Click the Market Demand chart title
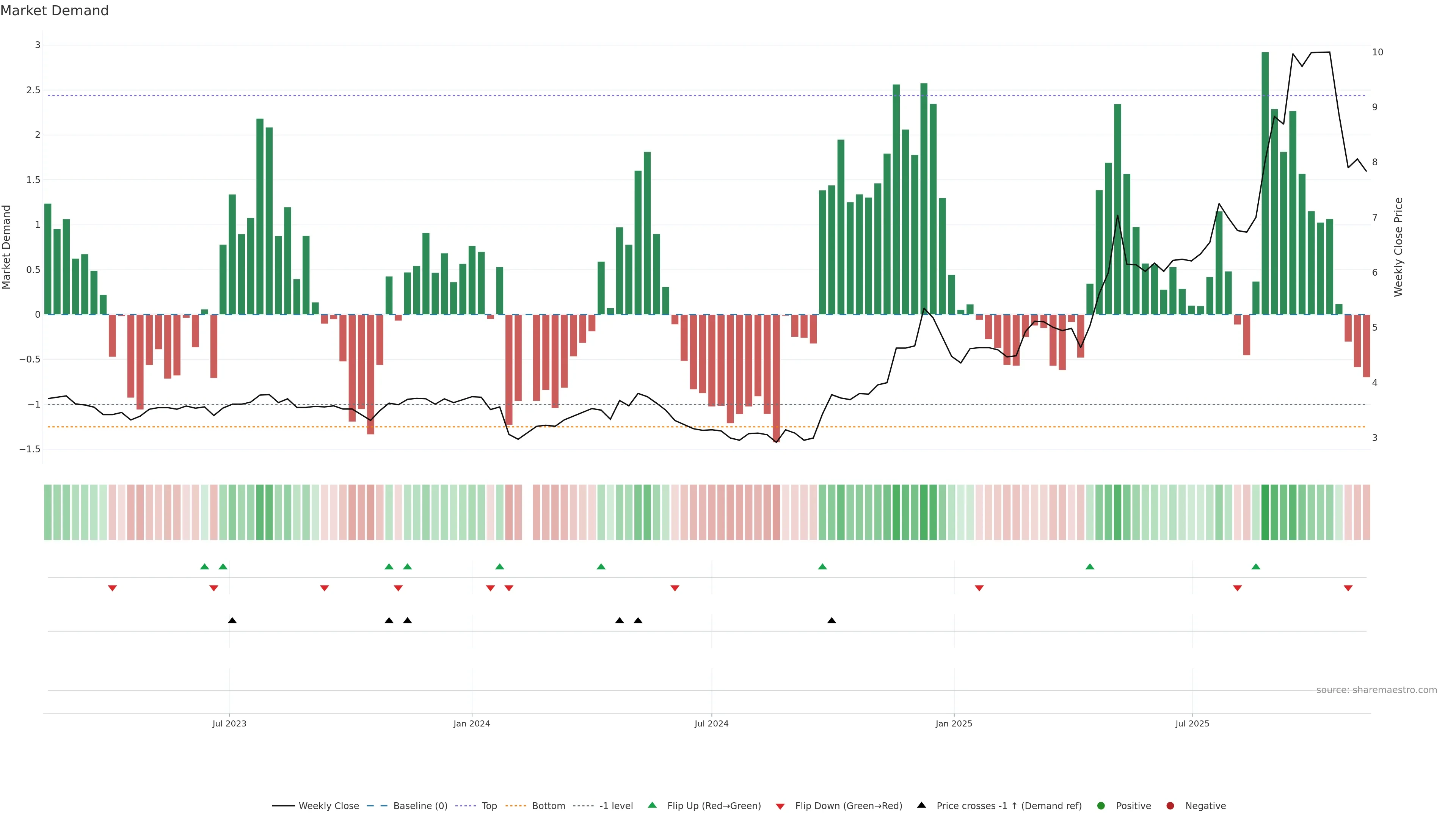 pos(54,11)
